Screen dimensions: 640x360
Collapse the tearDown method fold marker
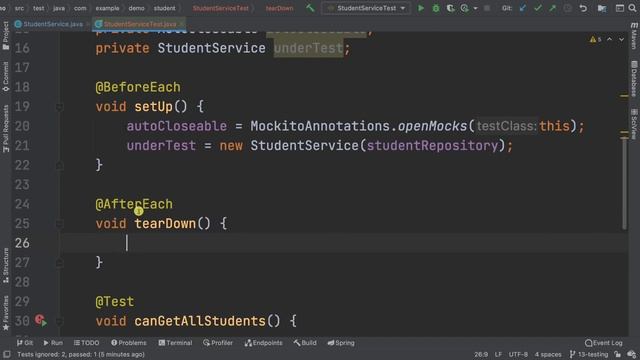pyautogui.click(x=59, y=224)
